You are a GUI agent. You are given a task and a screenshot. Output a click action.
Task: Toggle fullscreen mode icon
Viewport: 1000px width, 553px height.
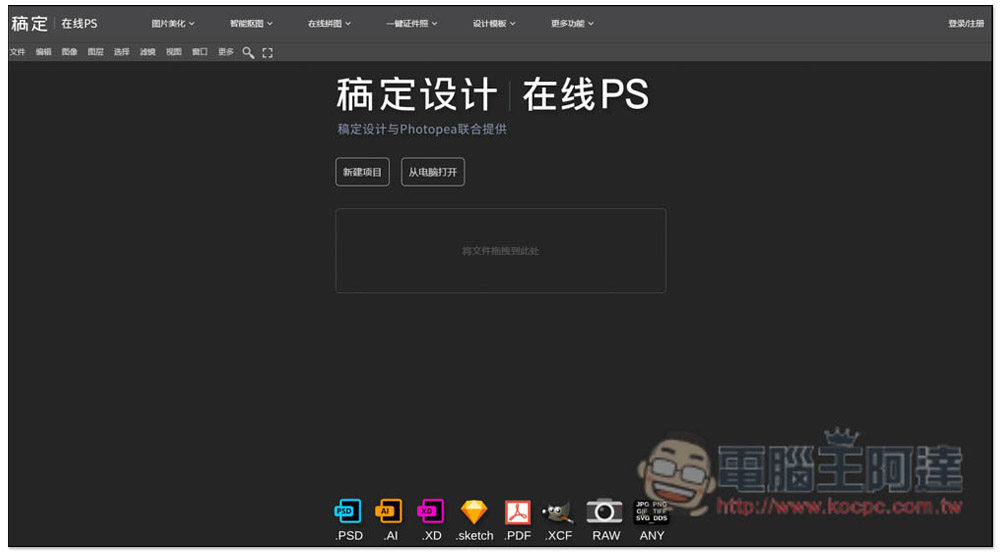click(267, 53)
